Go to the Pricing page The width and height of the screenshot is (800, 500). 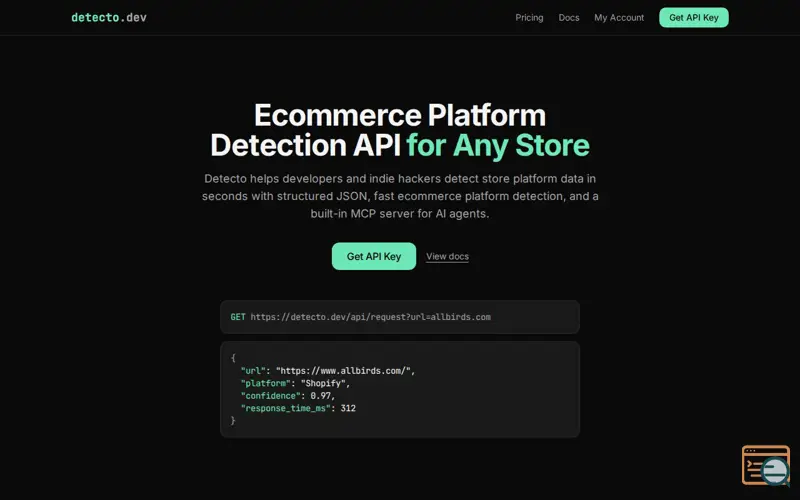[x=529, y=17]
